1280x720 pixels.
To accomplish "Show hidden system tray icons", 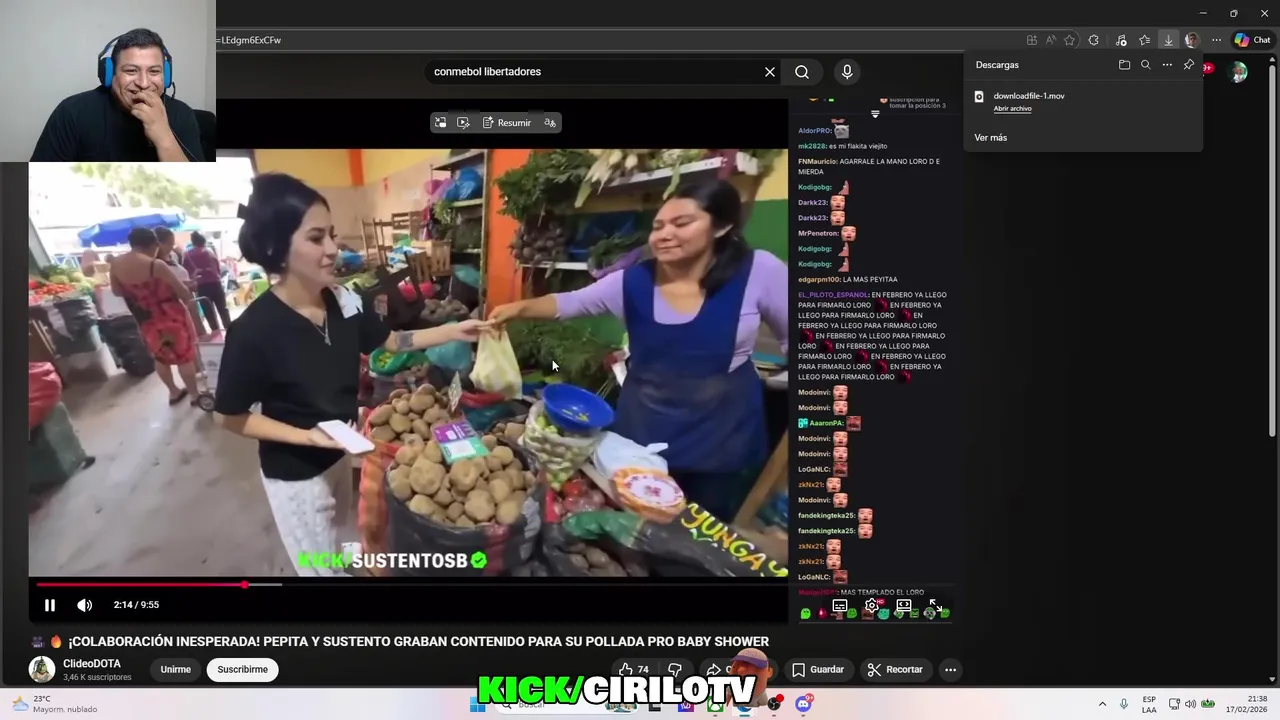I will coord(1102,704).
